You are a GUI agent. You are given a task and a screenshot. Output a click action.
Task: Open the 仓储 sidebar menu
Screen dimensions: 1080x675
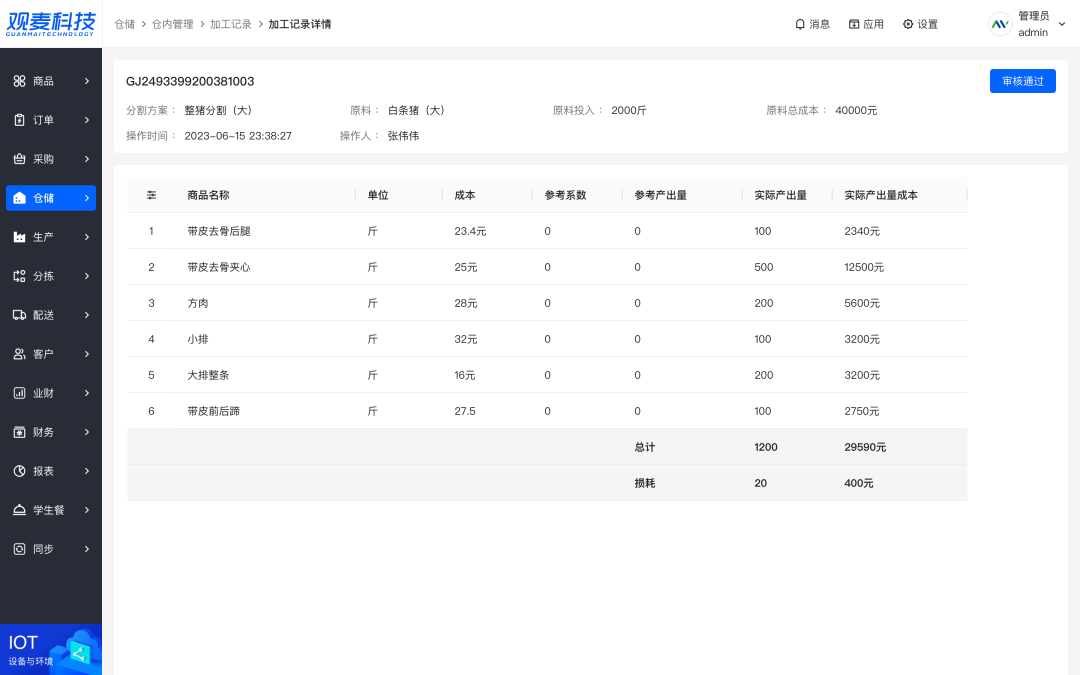[51, 198]
